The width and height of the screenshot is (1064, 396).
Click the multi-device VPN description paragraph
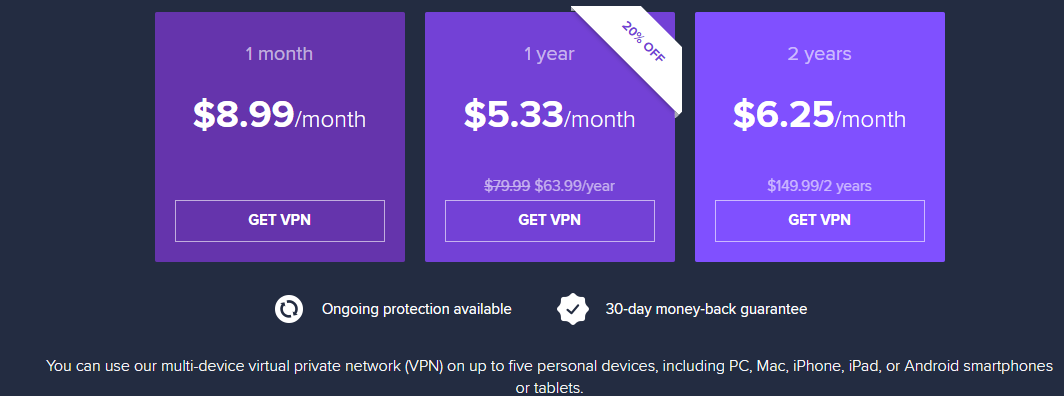(x=550, y=377)
